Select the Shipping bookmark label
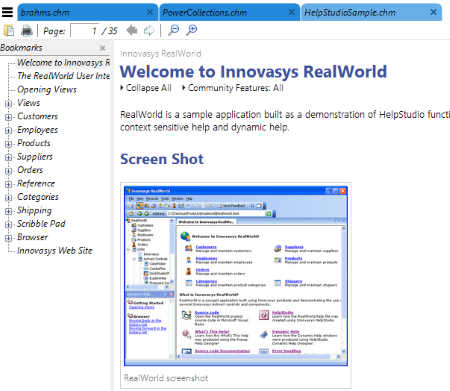 [34, 210]
